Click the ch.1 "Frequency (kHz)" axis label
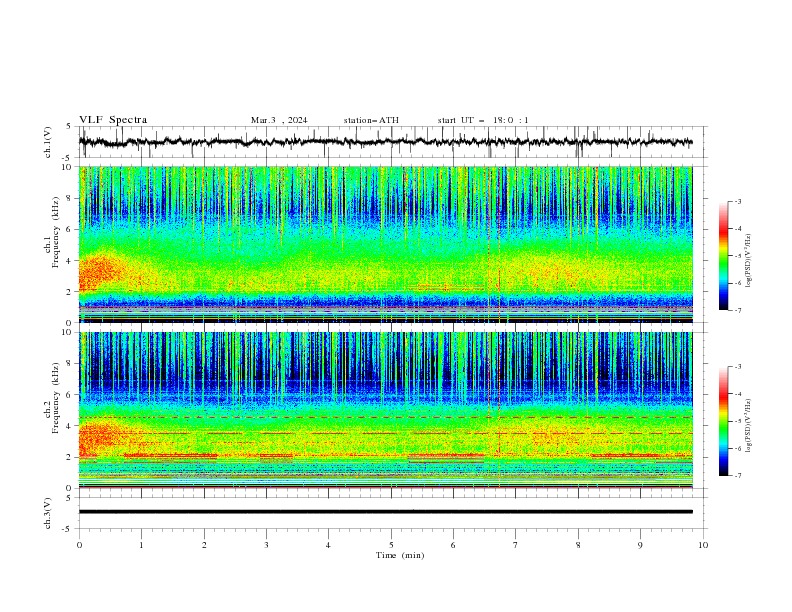Screen dimensions: 792x612 [56, 233]
